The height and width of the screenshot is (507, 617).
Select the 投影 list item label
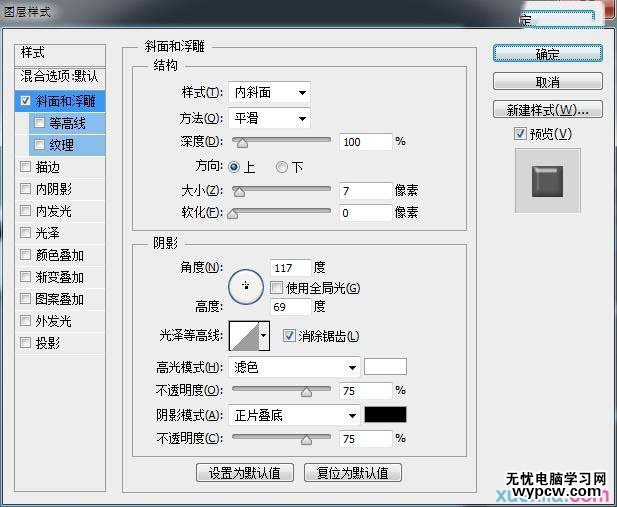coord(48,343)
